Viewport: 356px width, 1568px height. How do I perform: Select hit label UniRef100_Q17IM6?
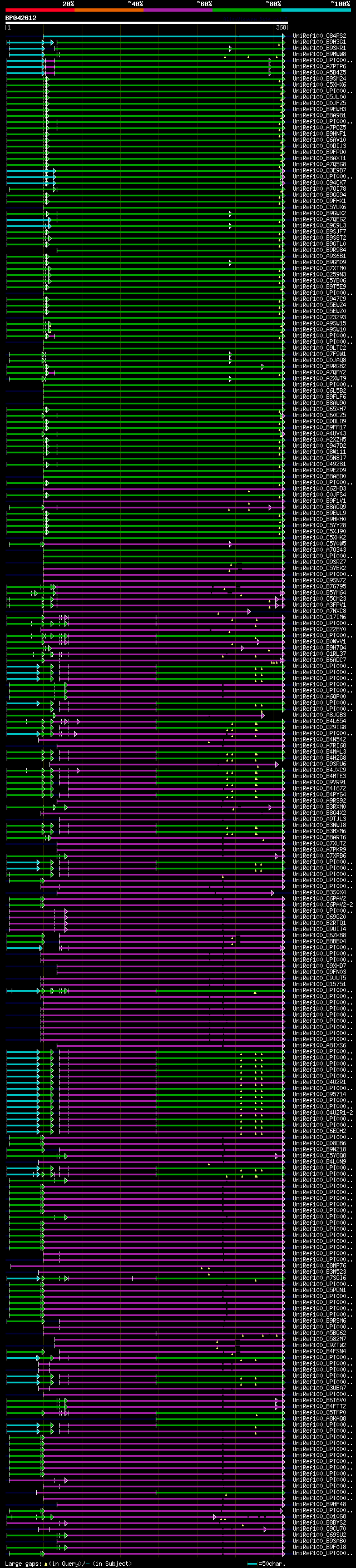click(319, 617)
